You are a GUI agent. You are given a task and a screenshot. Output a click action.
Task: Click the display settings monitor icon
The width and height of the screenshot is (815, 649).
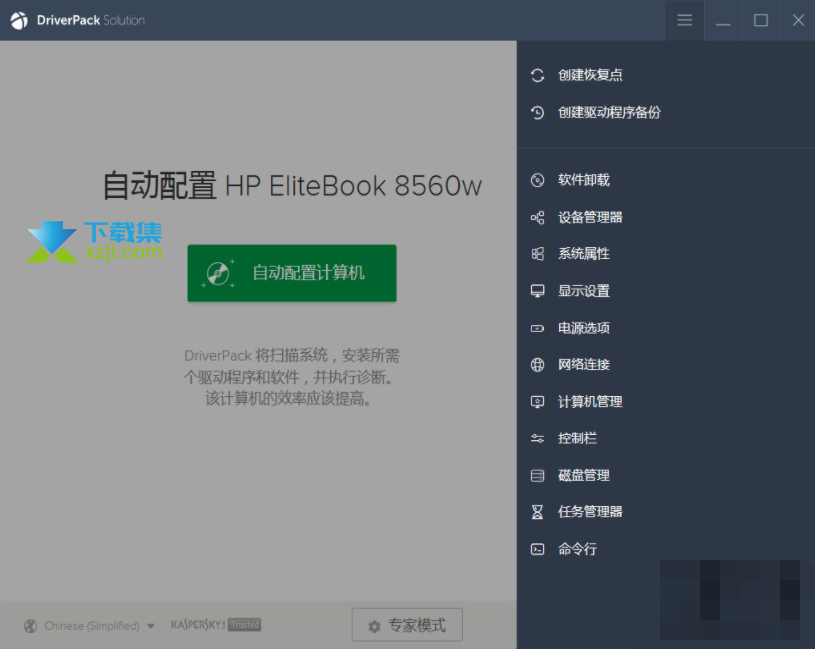(537, 291)
